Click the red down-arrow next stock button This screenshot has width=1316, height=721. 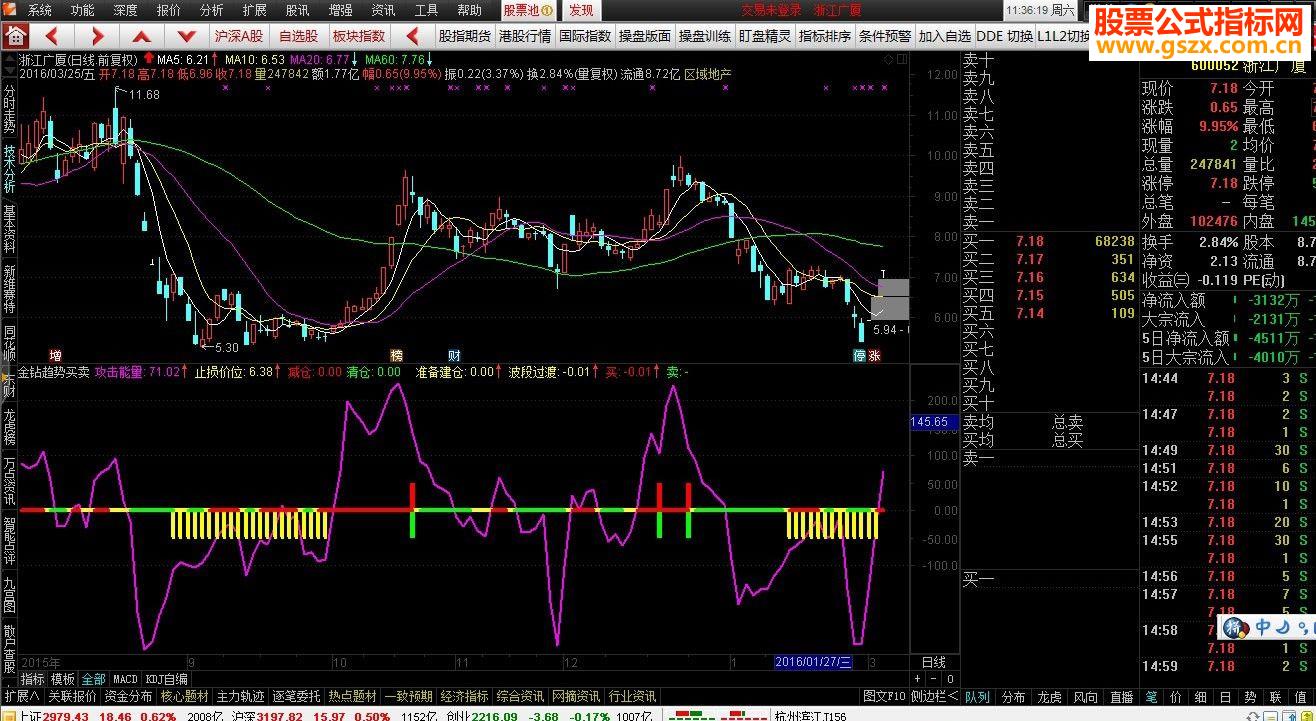(x=187, y=36)
